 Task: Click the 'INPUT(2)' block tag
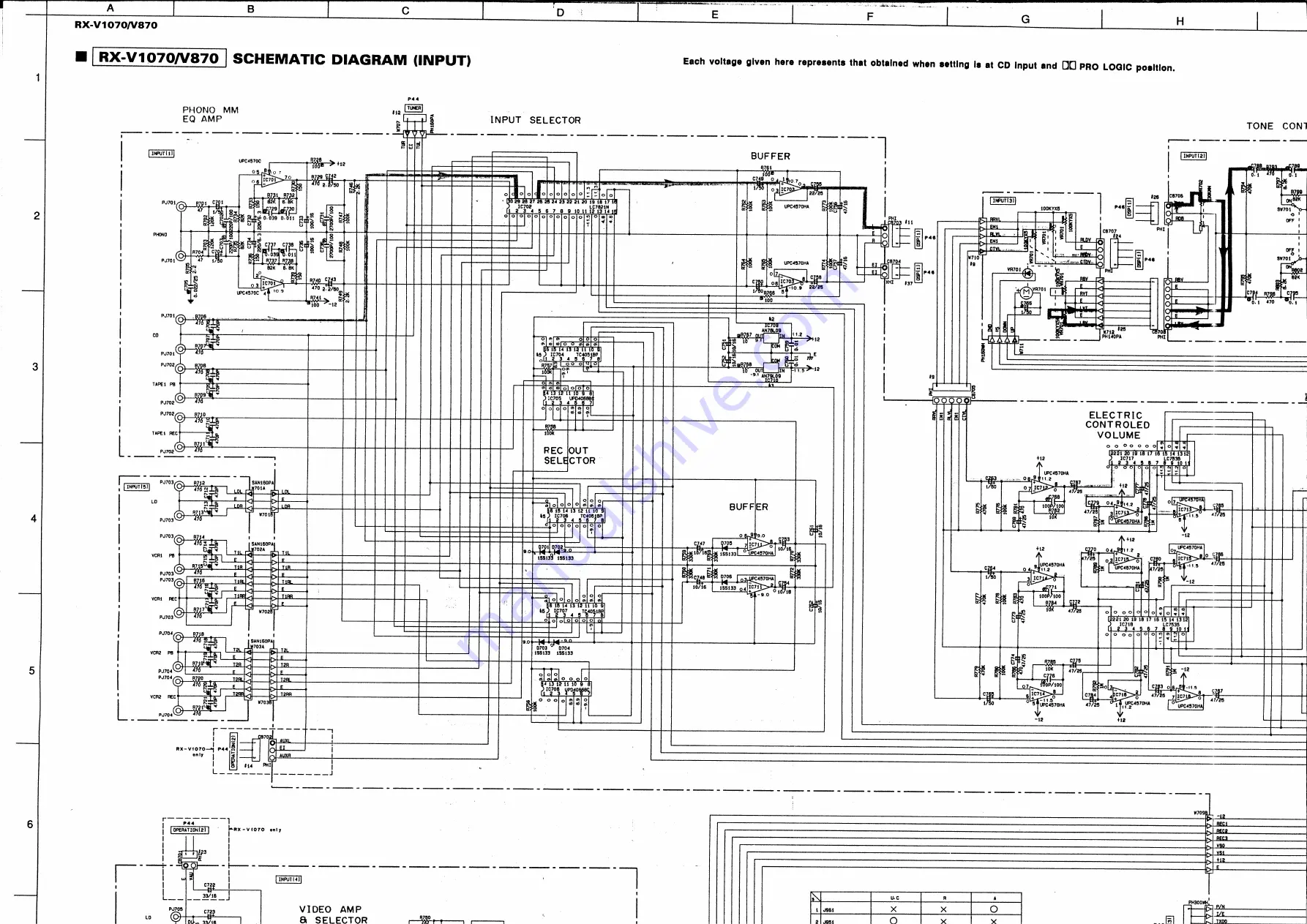1194,156
